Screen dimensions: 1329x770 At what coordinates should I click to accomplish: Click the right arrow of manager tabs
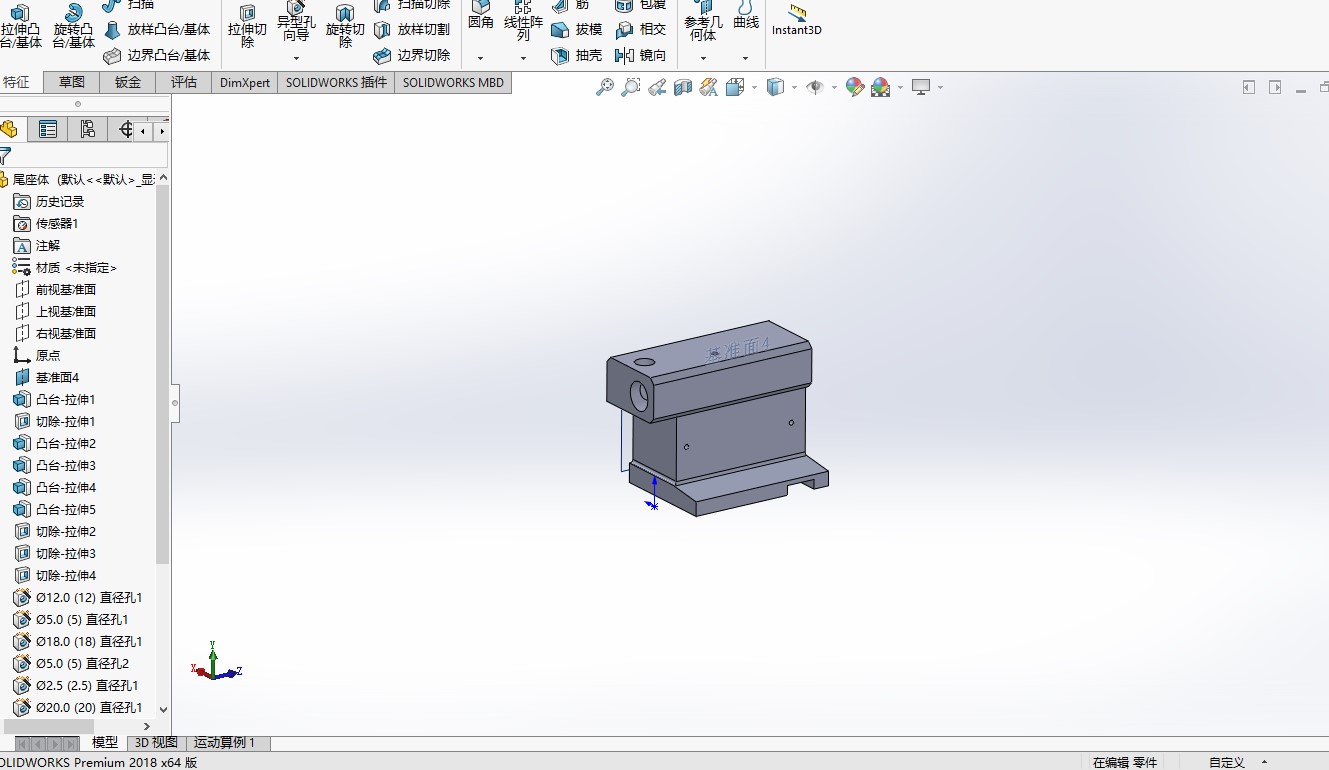coord(162,130)
